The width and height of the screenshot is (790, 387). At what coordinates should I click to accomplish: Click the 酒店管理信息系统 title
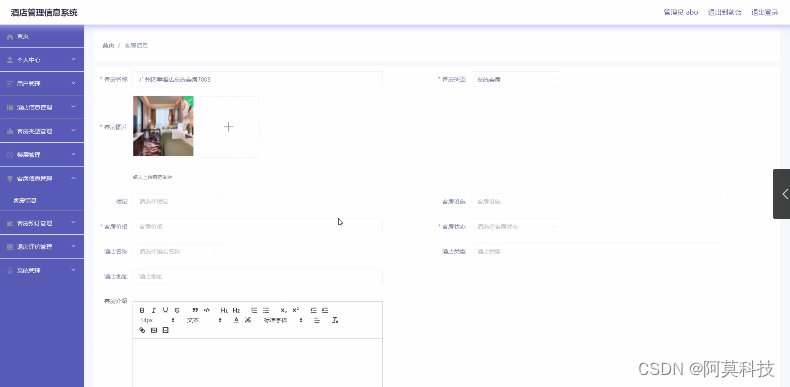[x=44, y=13]
